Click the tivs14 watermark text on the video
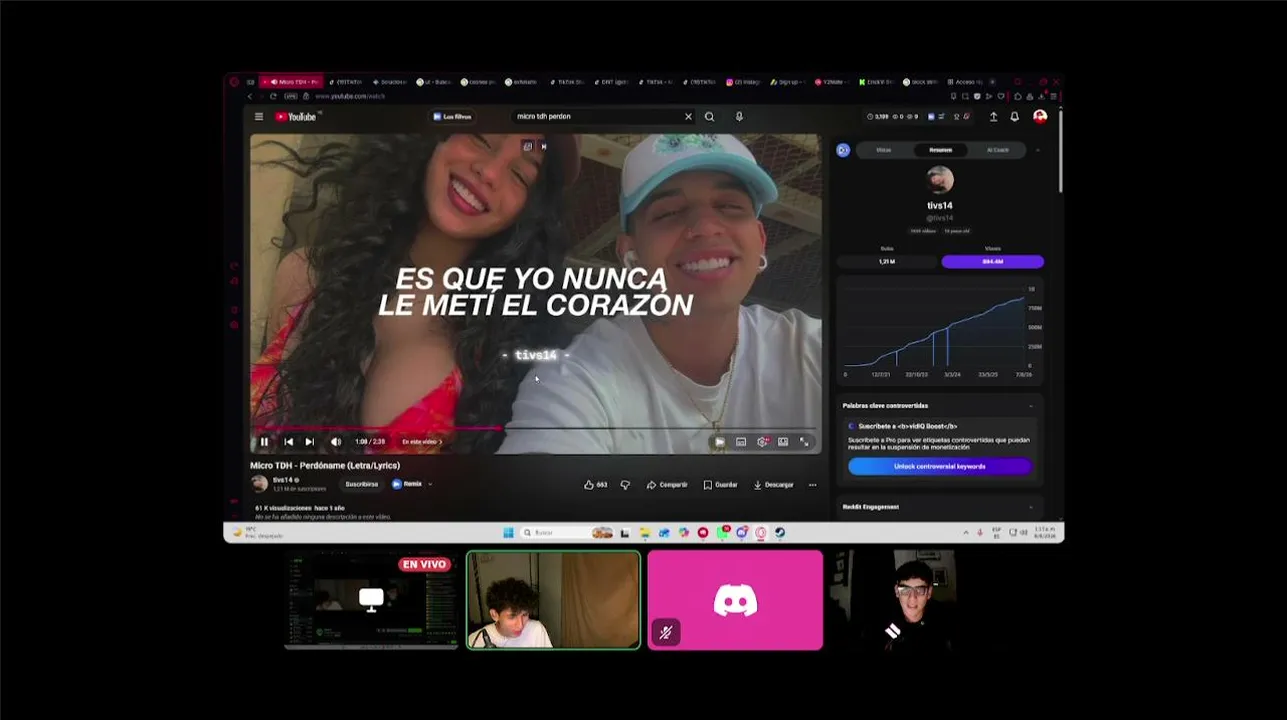 535,355
